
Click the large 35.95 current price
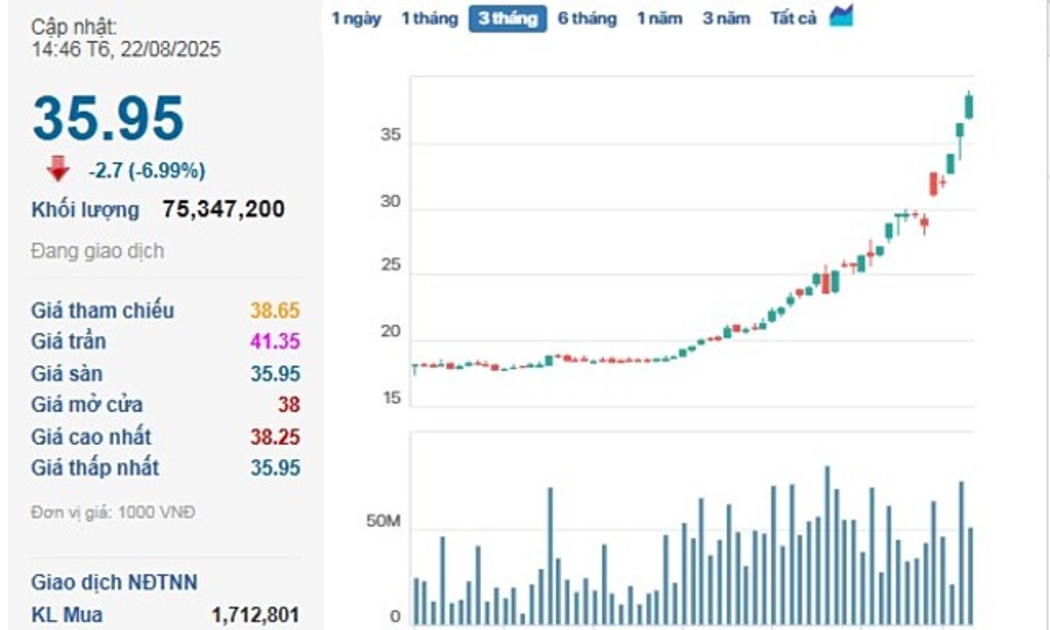point(108,118)
